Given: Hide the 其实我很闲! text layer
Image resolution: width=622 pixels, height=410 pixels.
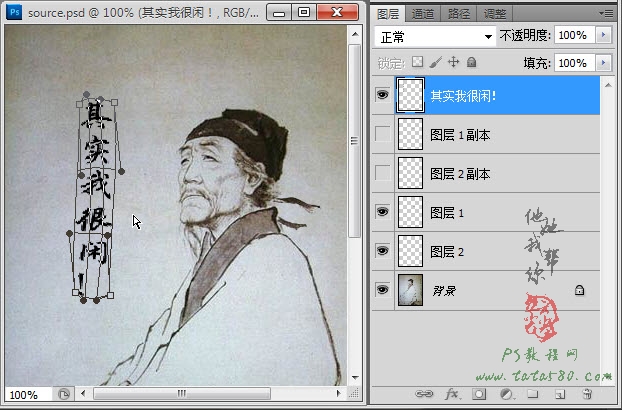Looking at the screenshot, I should [x=382, y=95].
